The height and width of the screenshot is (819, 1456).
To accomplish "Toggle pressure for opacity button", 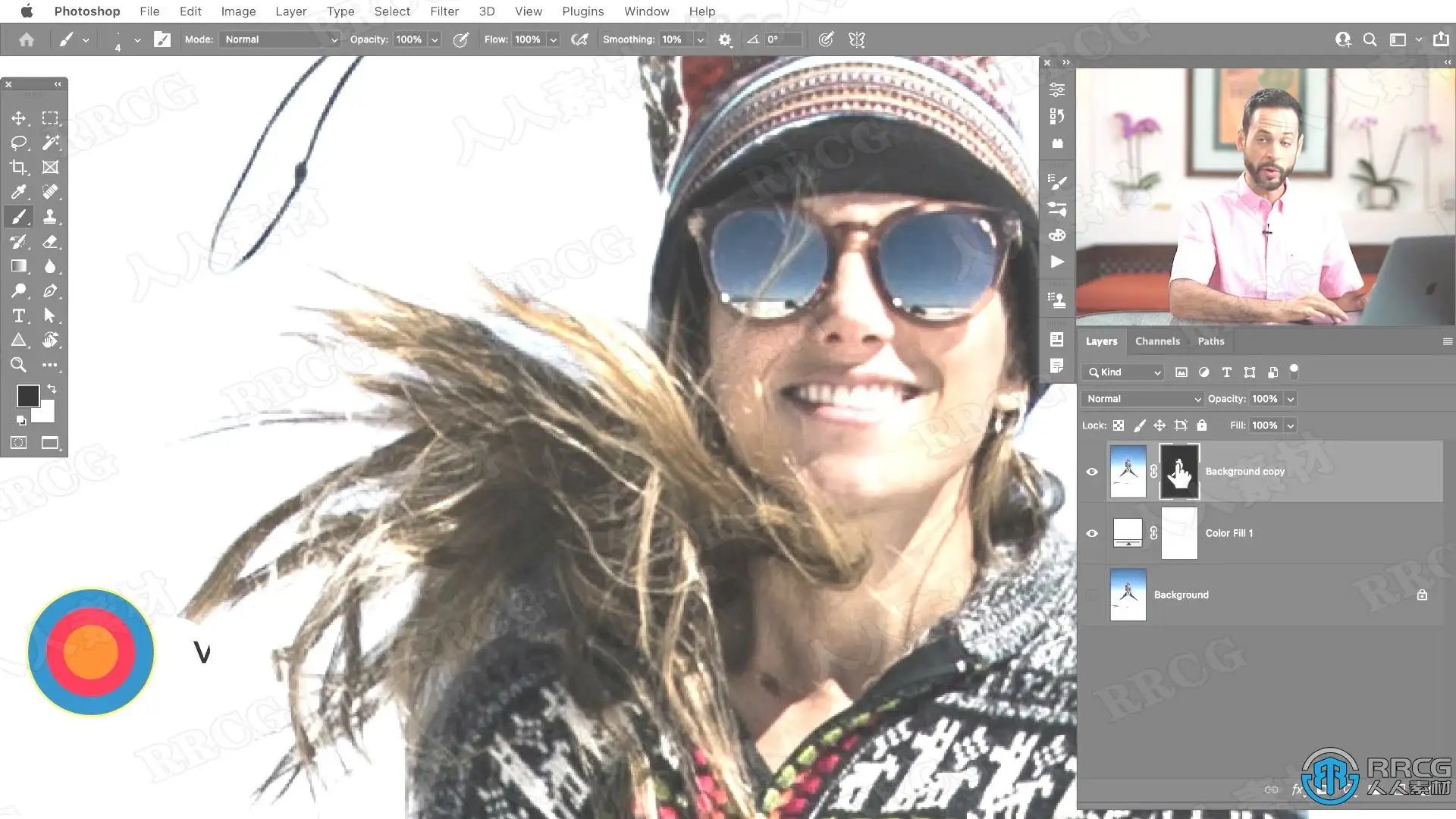I will 460,39.
